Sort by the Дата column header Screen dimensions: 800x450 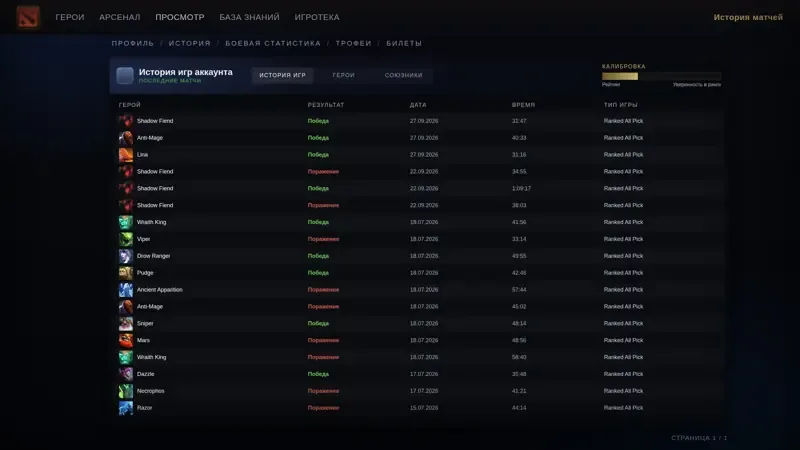click(x=418, y=105)
